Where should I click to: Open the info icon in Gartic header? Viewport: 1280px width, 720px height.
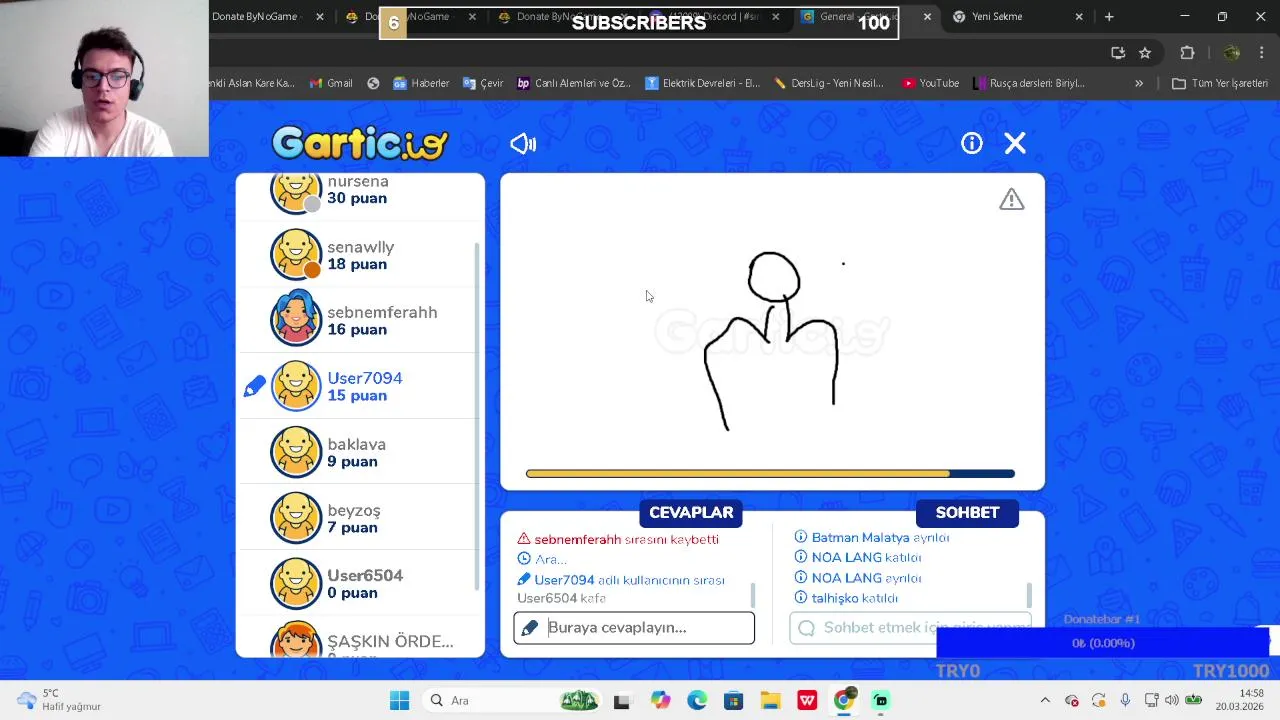[972, 144]
